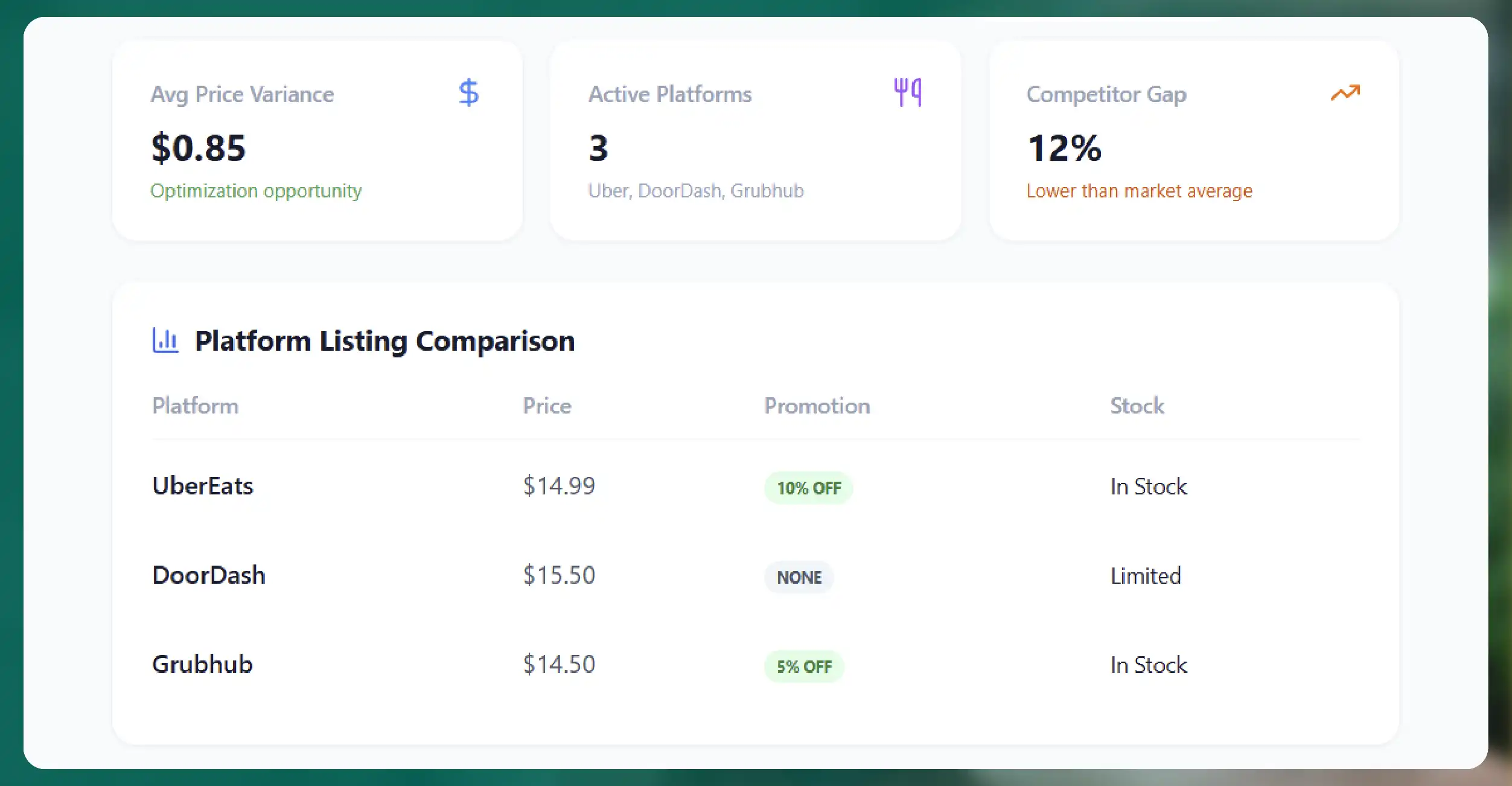Click the active platforms count 3
This screenshot has width=1512, height=786.
[x=598, y=148]
